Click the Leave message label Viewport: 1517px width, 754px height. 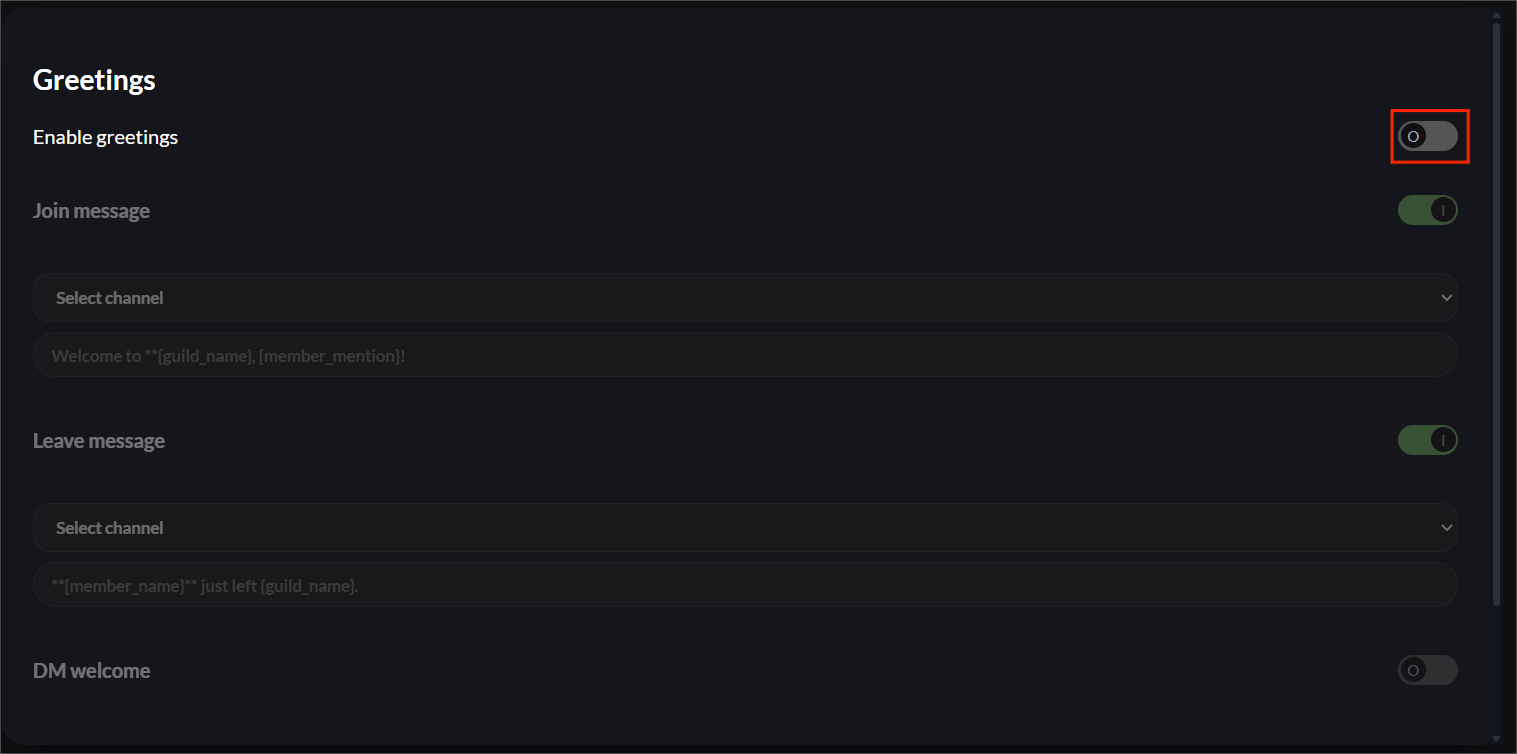click(x=98, y=441)
